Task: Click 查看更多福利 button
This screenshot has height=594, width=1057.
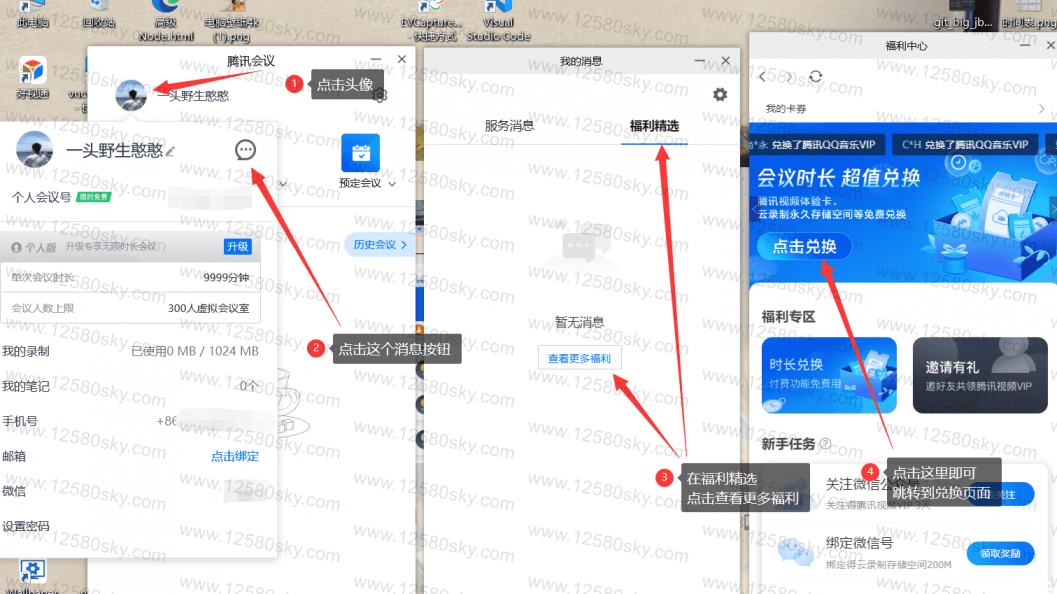Action: coord(579,358)
